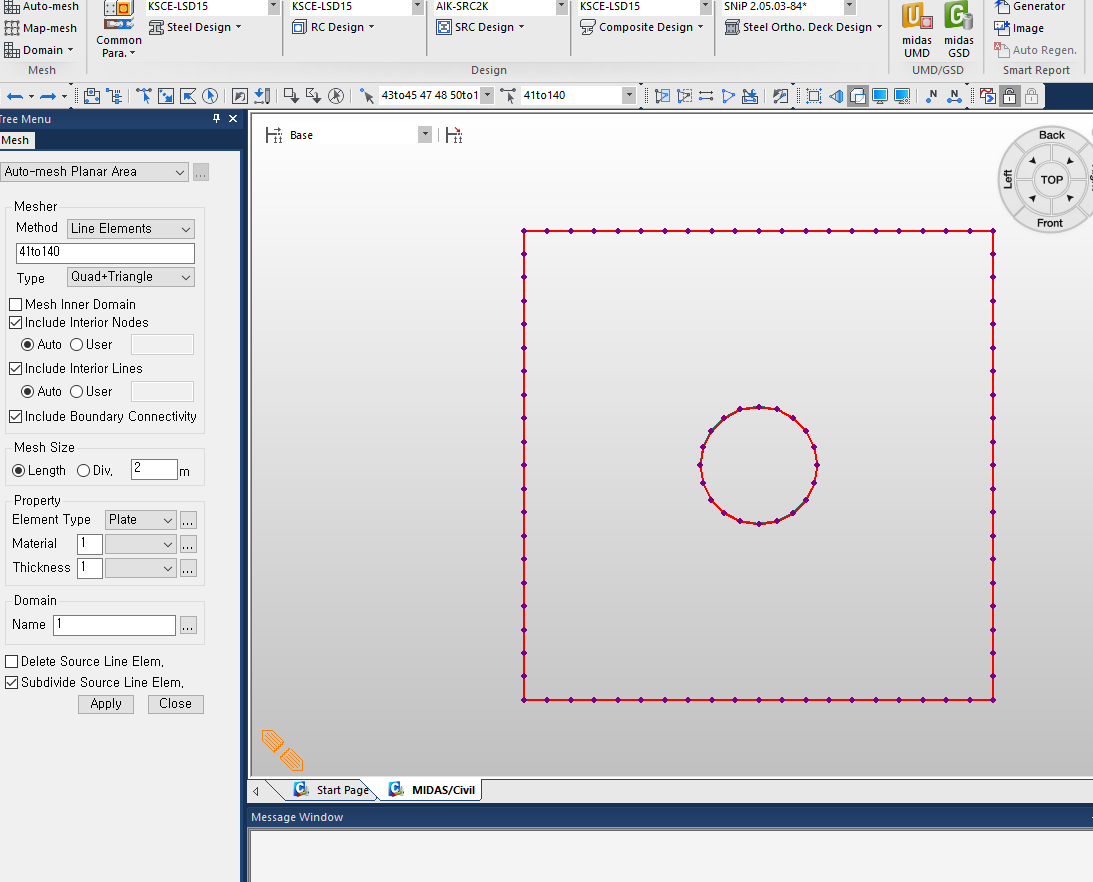Toggle the Perspective view icon

click(x=836, y=96)
